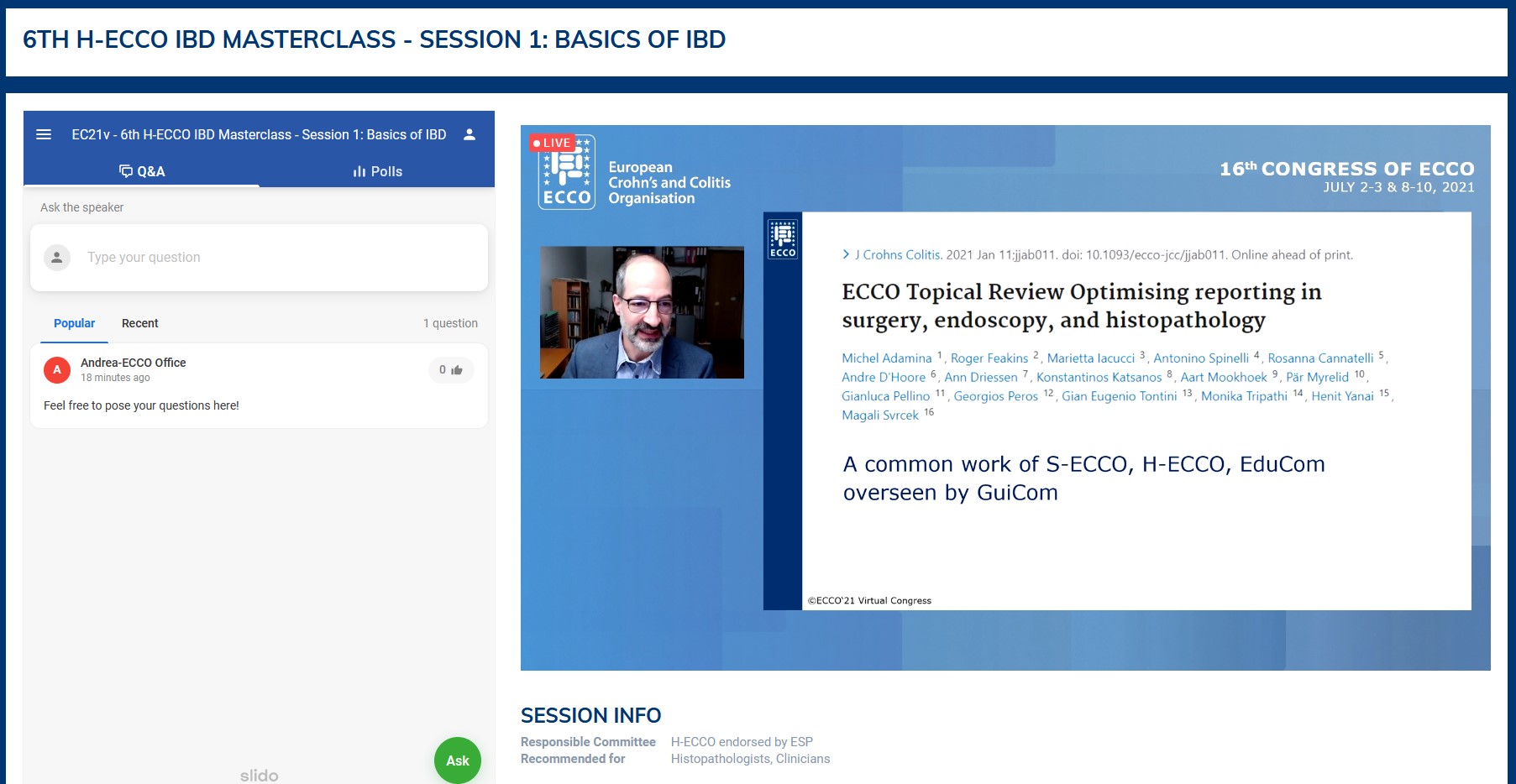Select the Recent questions filter
The width and height of the screenshot is (1516, 784).
(139, 323)
